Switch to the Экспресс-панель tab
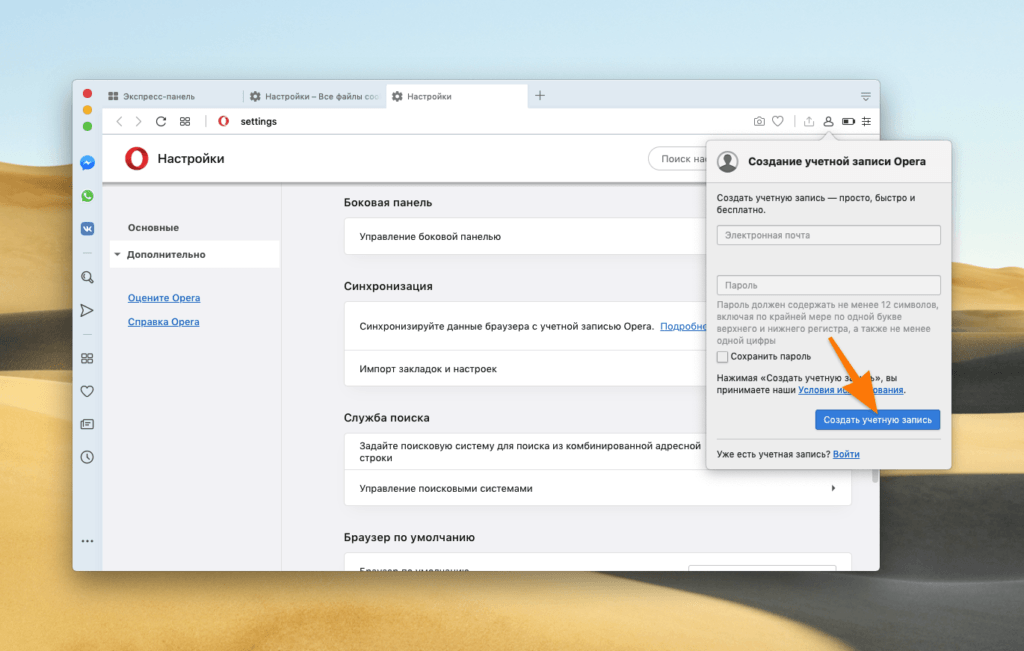This screenshot has width=1024, height=651. (x=170, y=97)
